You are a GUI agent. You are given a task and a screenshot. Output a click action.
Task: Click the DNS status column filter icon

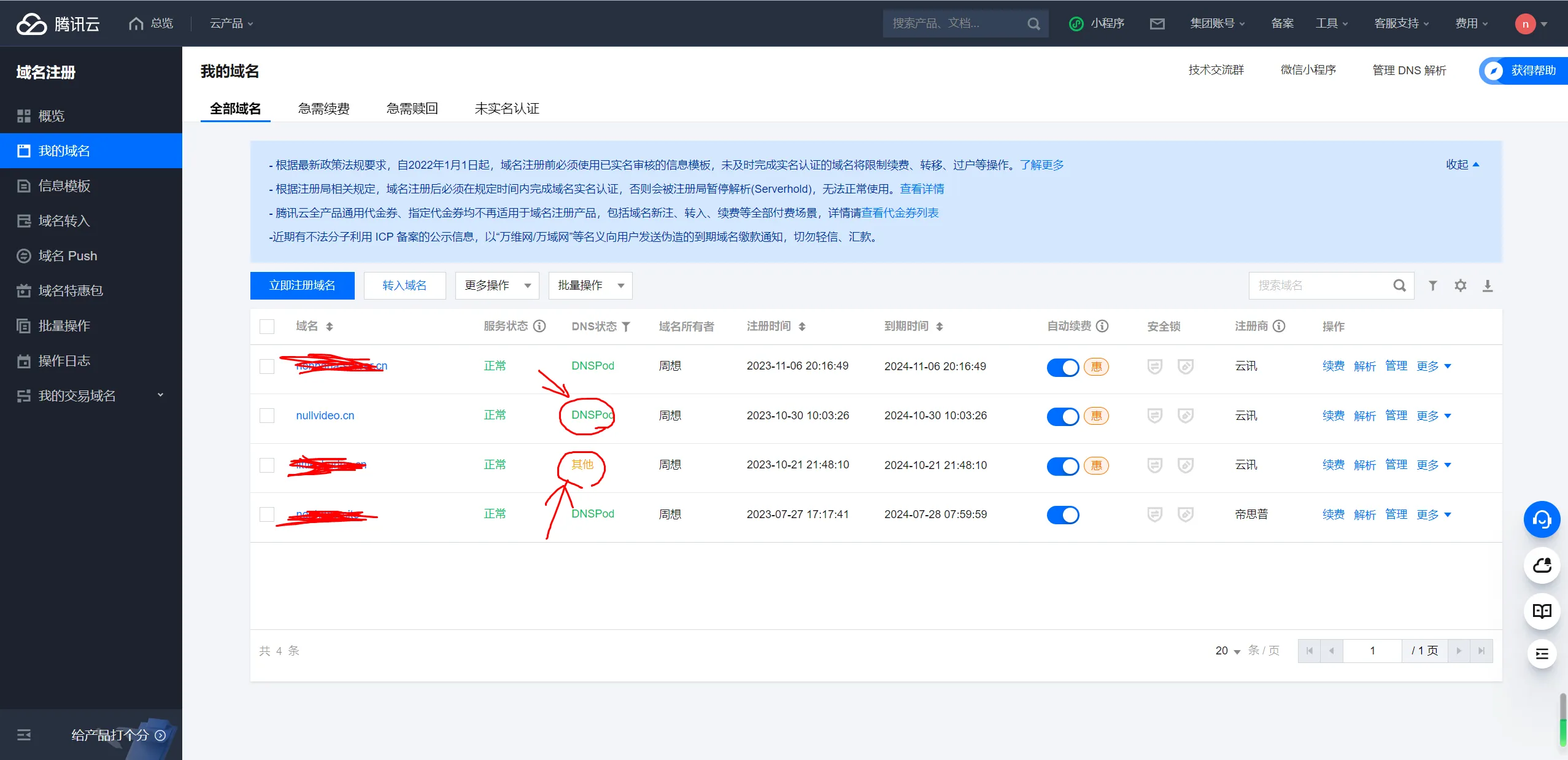point(626,327)
